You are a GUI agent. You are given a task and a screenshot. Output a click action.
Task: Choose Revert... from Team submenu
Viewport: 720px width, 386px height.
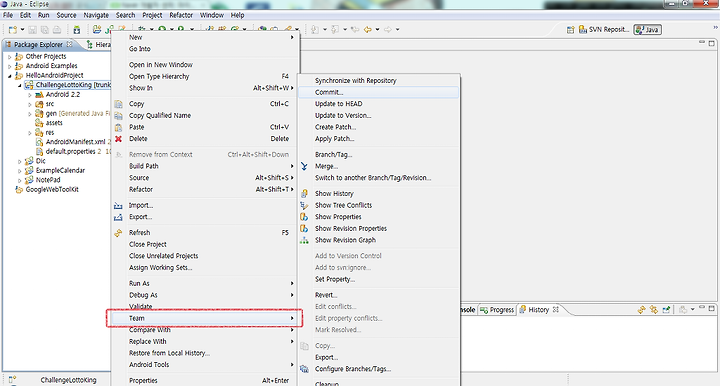pyautogui.click(x=326, y=295)
